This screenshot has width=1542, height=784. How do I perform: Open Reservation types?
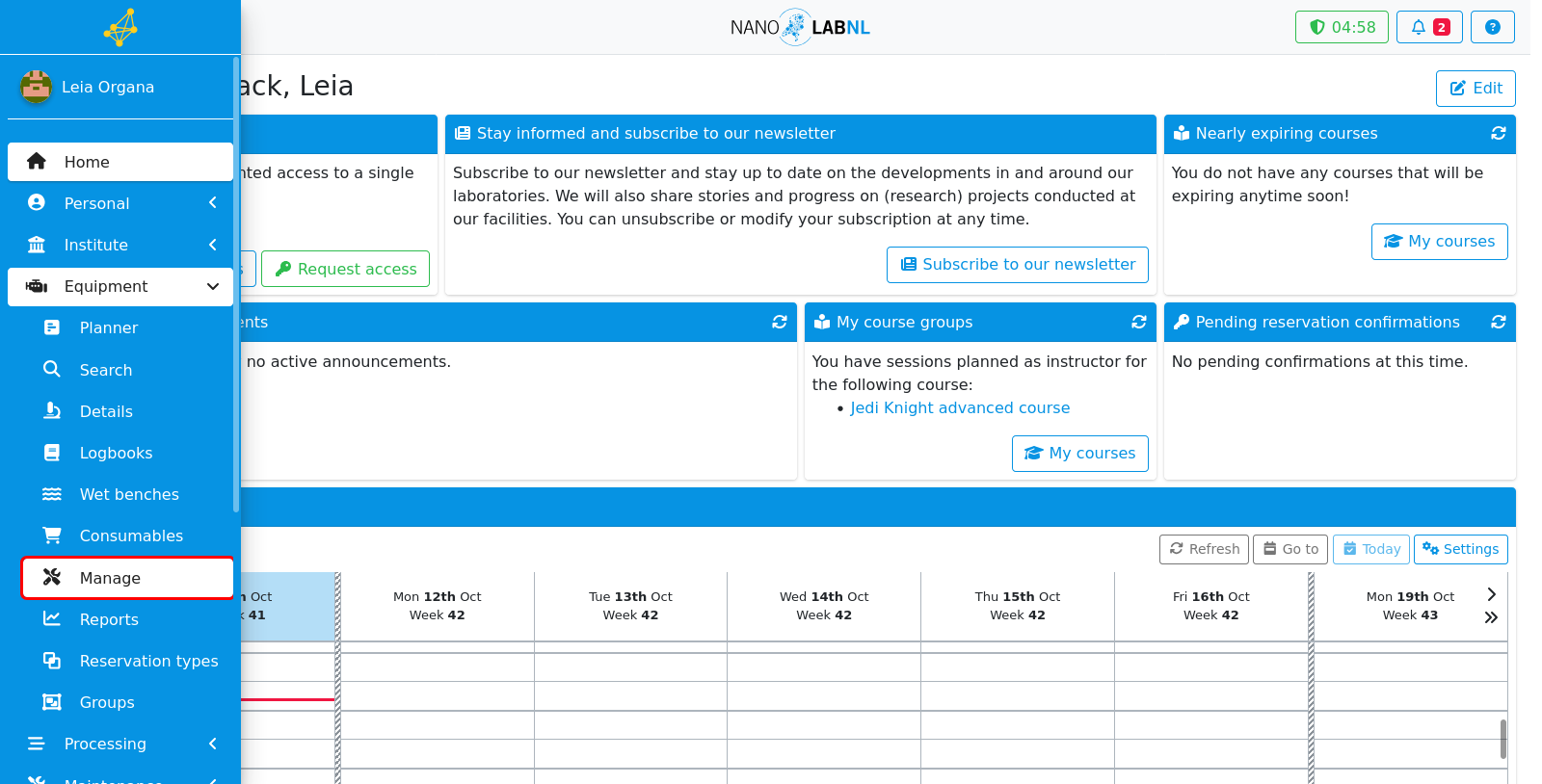click(127, 661)
